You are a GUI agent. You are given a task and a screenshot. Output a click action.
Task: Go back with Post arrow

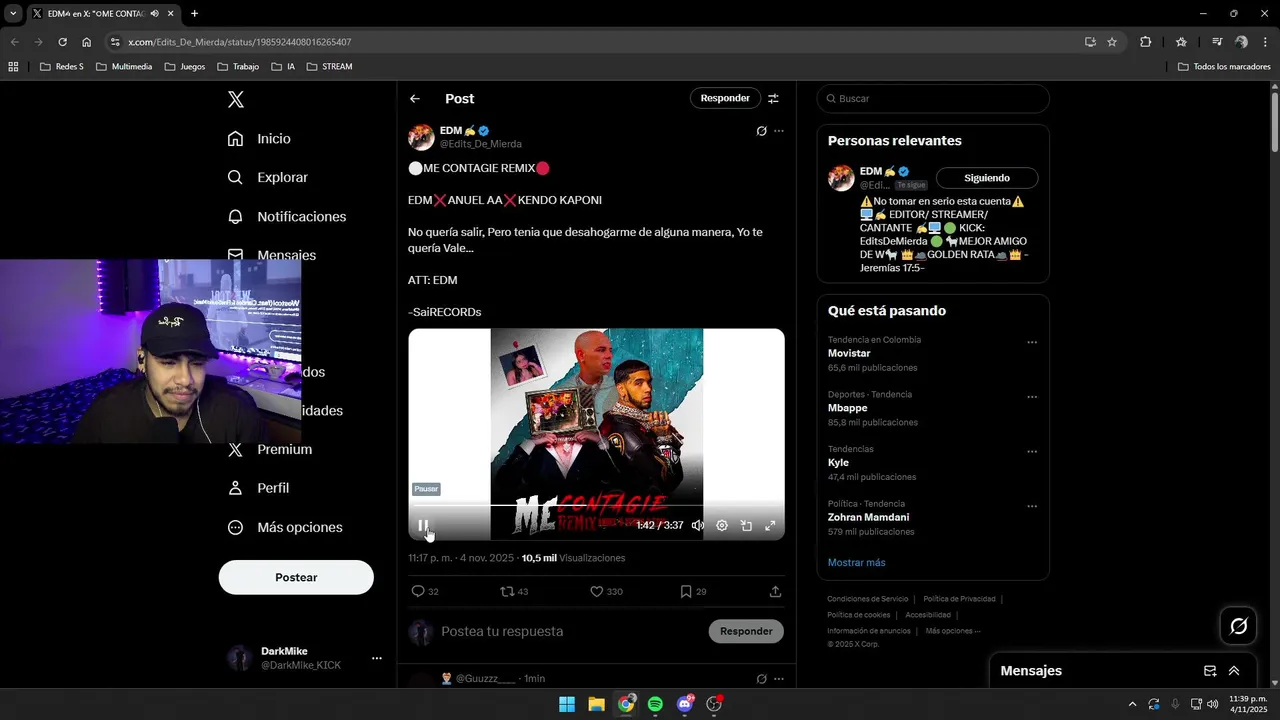pos(415,99)
